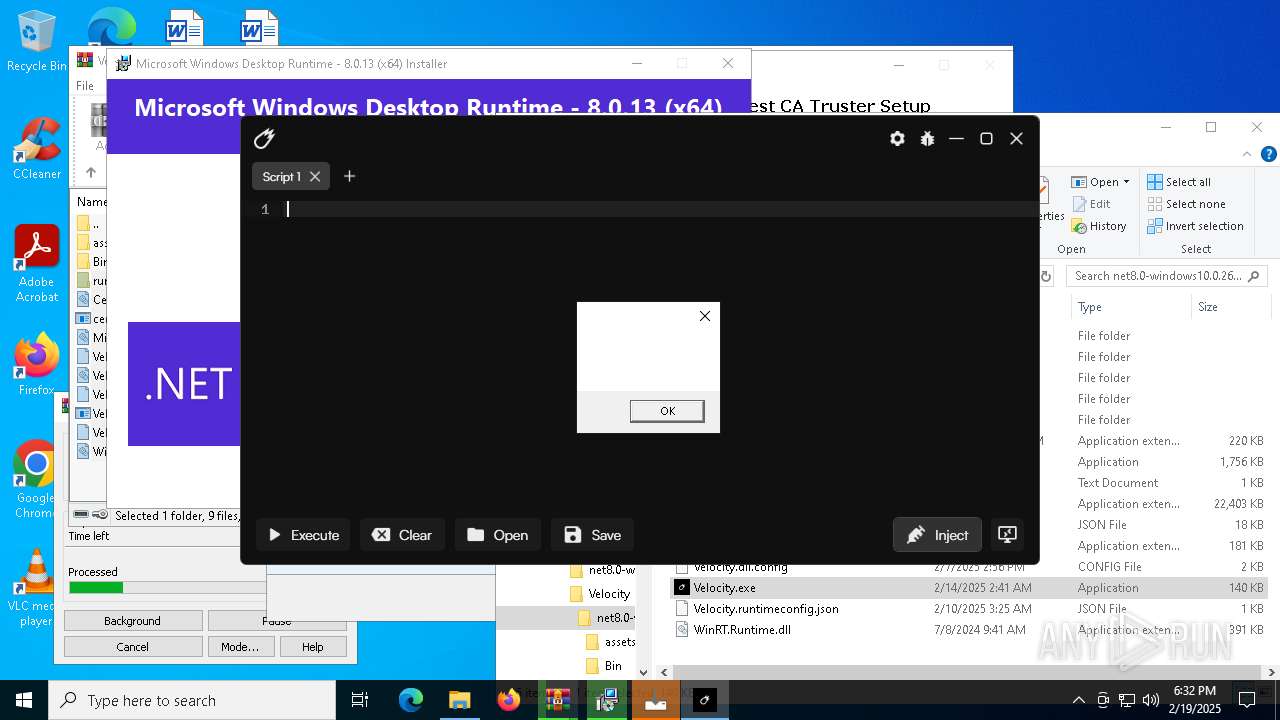This screenshot has width=1280, height=720.
Task: Click the screen icon beside Inject
Action: pos(1007,535)
